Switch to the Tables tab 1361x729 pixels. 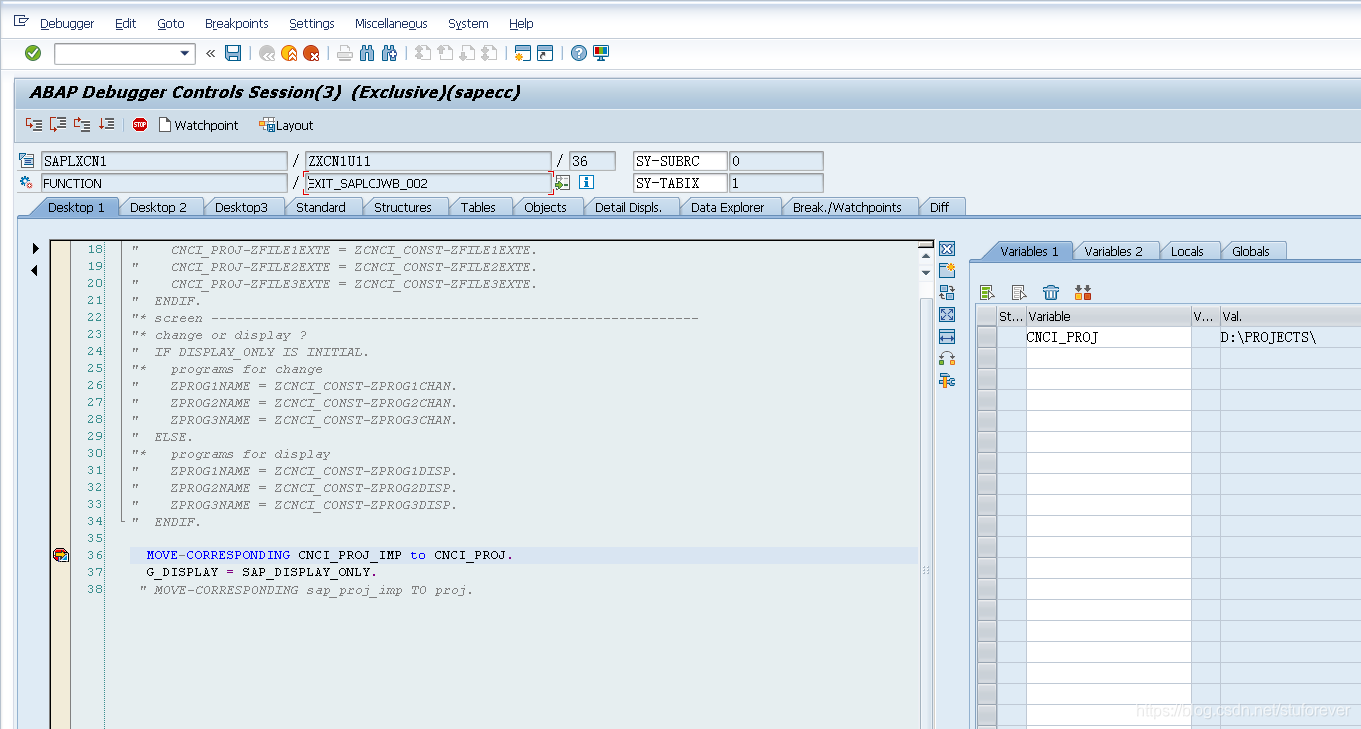(478, 207)
